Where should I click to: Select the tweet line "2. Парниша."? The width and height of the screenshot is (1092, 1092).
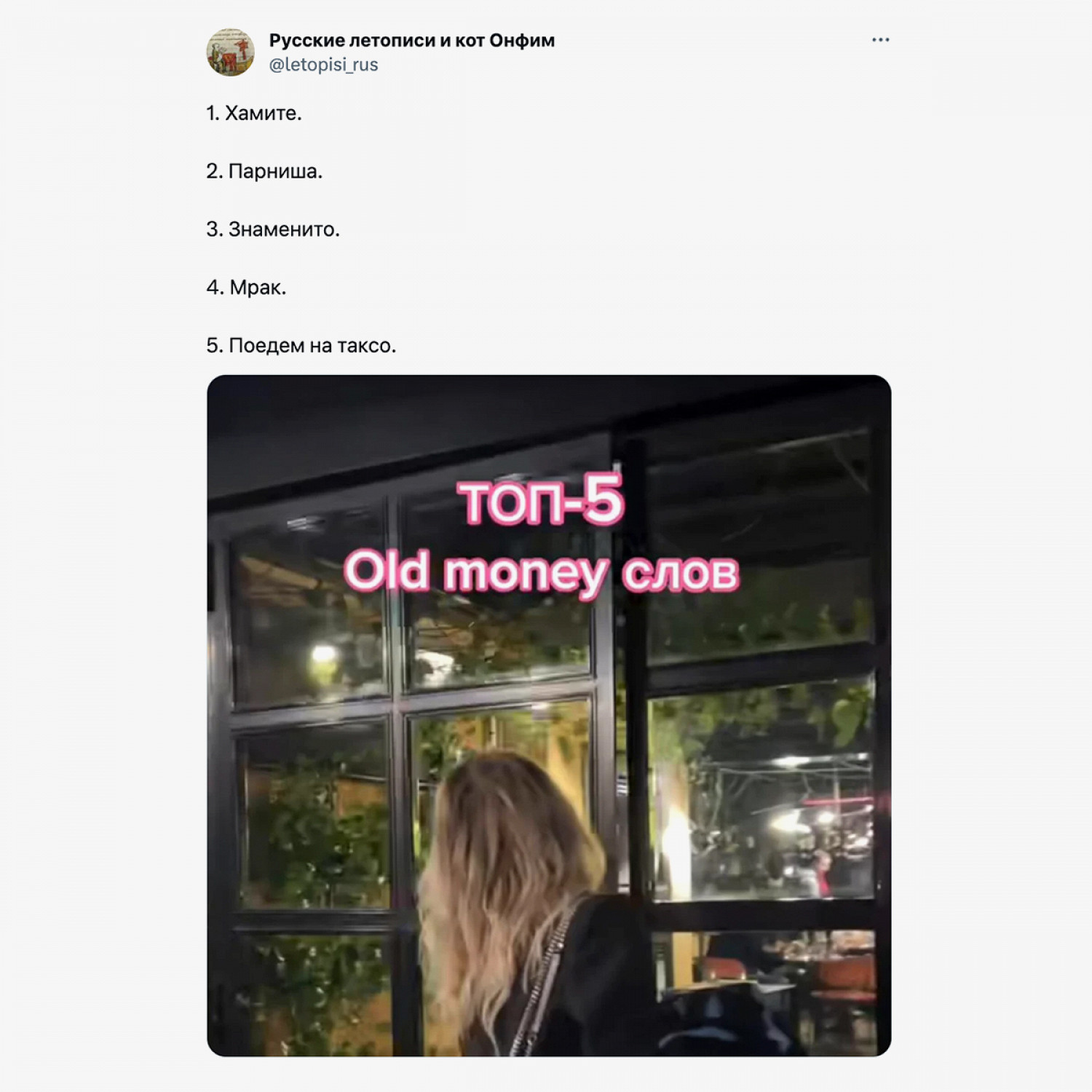(264, 172)
